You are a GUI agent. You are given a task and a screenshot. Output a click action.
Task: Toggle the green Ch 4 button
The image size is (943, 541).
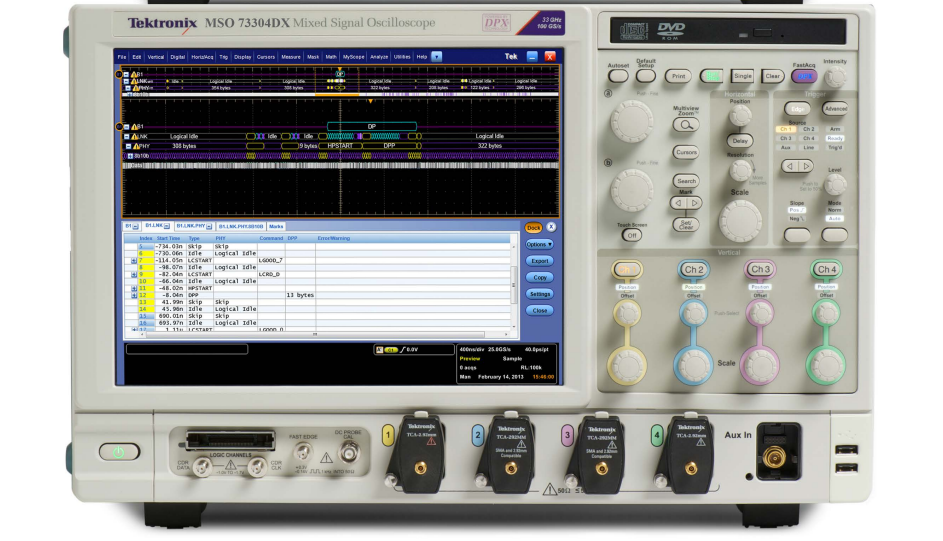tap(826, 269)
